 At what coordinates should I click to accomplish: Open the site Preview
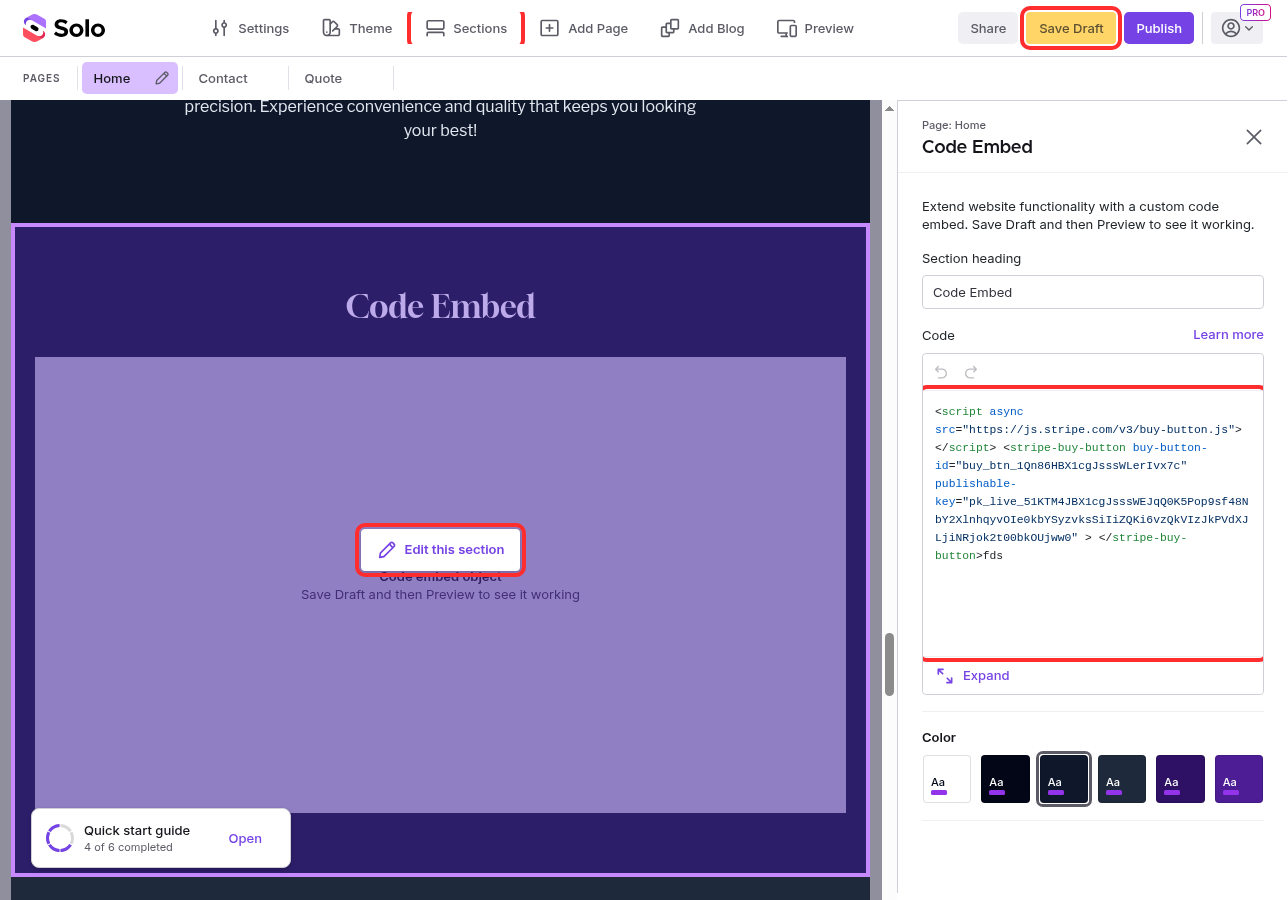(815, 28)
